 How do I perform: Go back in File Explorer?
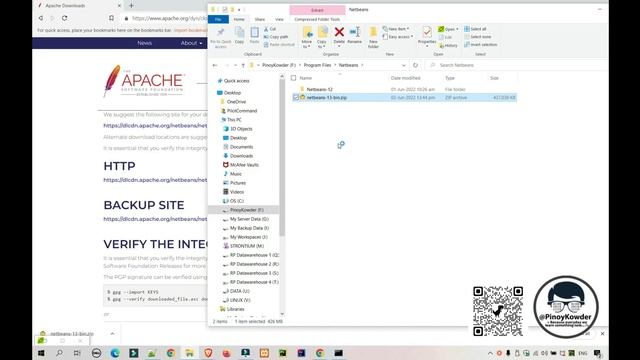(215, 65)
